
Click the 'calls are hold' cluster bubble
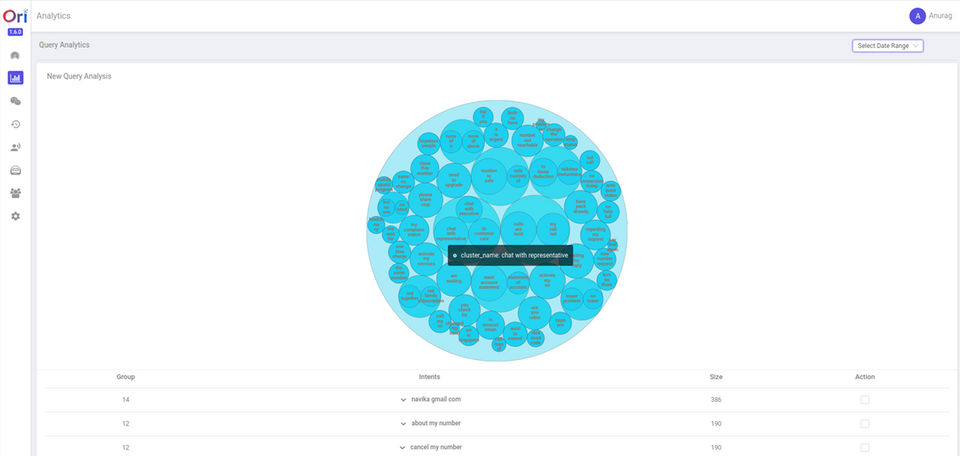point(518,229)
